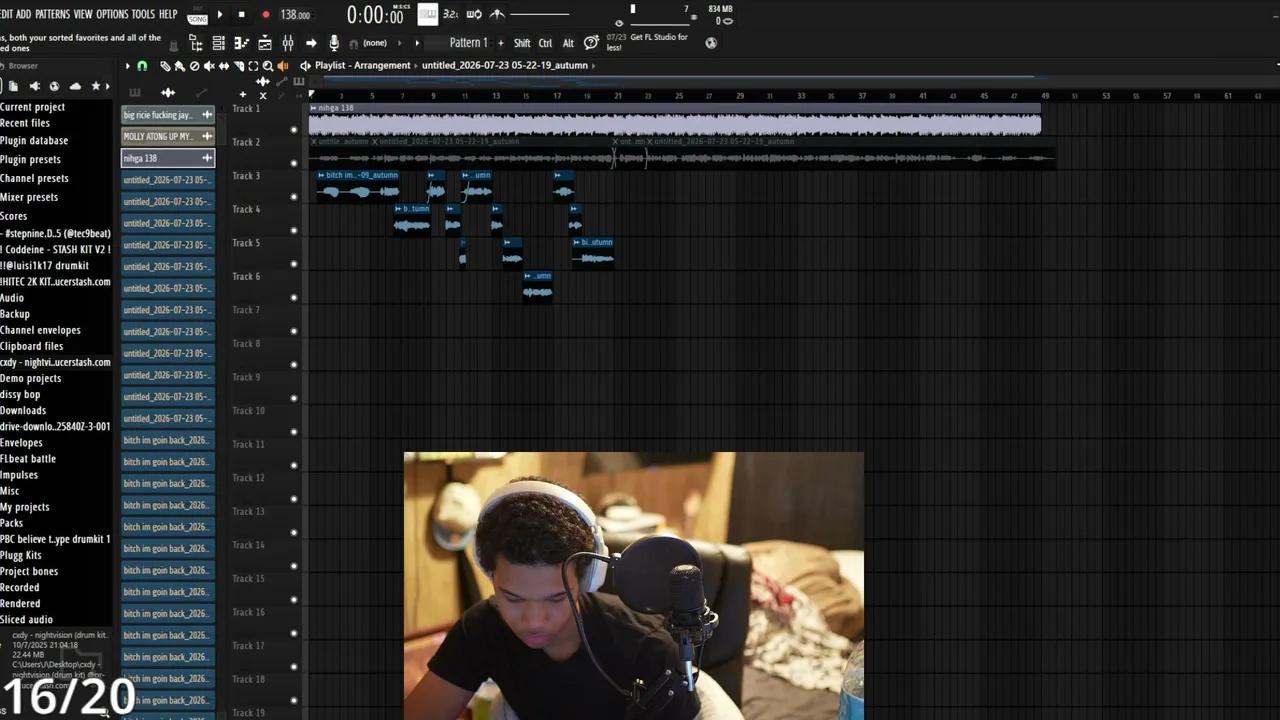Expand arrow after Playlist - Arrangement

point(416,66)
